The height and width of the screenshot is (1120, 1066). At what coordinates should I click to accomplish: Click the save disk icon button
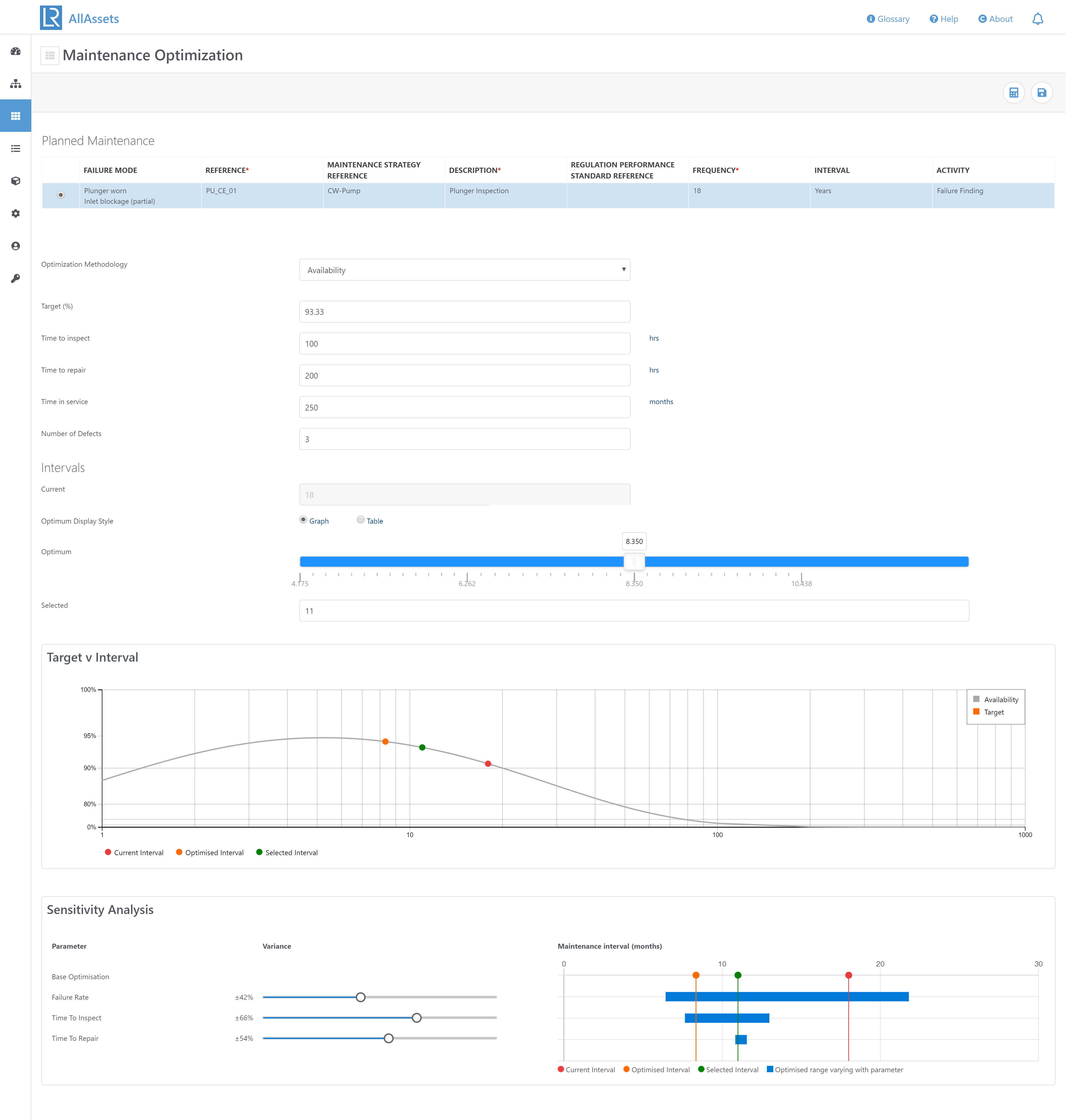[1042, 93]
